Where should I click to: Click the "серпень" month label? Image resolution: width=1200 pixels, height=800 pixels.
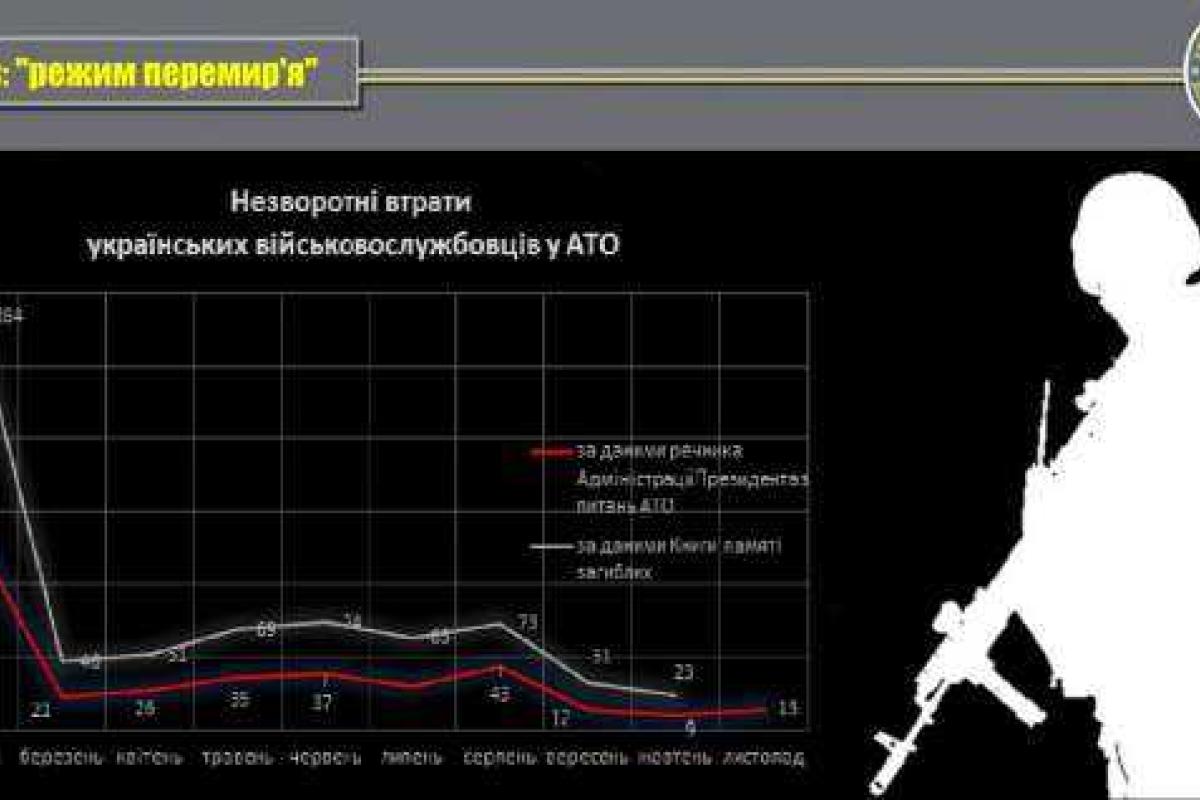coord(502,757)
